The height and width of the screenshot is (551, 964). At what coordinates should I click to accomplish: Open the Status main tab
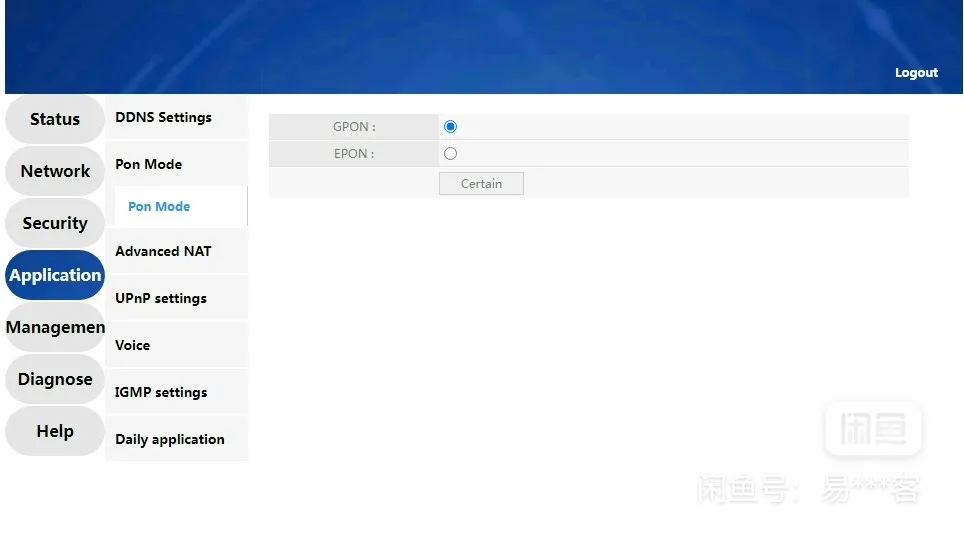point(55,119)
